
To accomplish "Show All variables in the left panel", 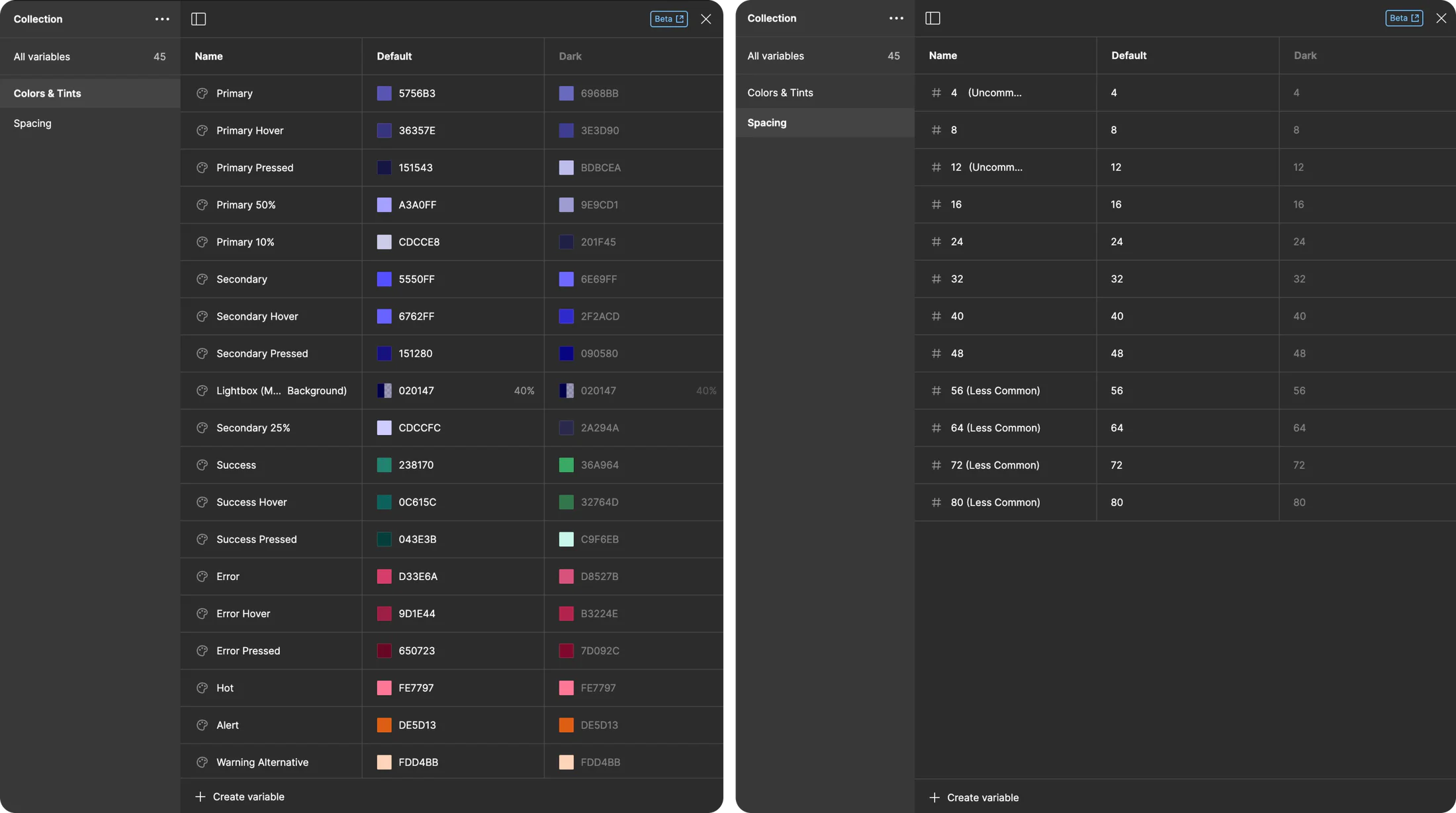I will (90, 56).
